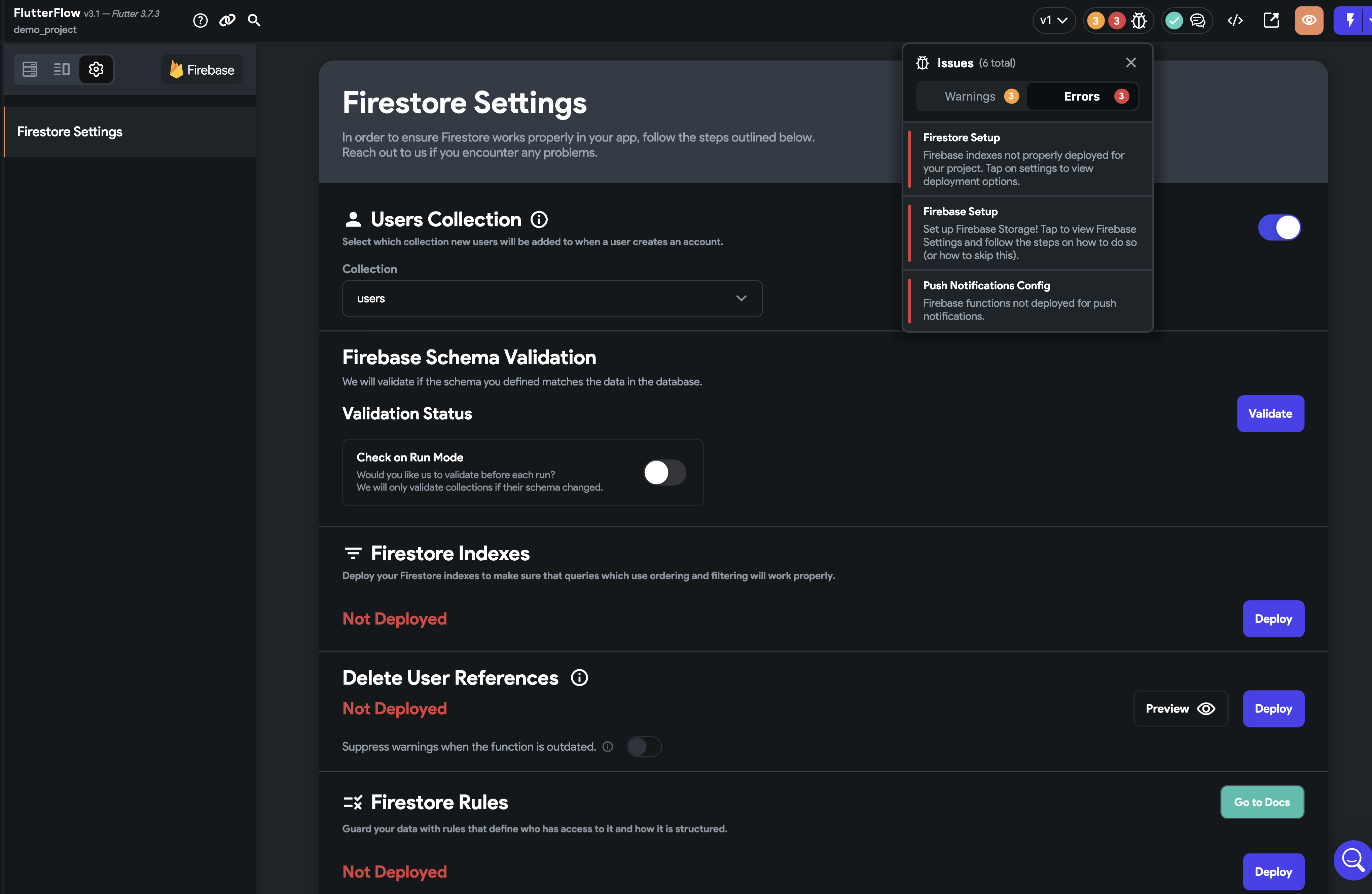Click the errors count badge in the top bar

pos(1117,20)
